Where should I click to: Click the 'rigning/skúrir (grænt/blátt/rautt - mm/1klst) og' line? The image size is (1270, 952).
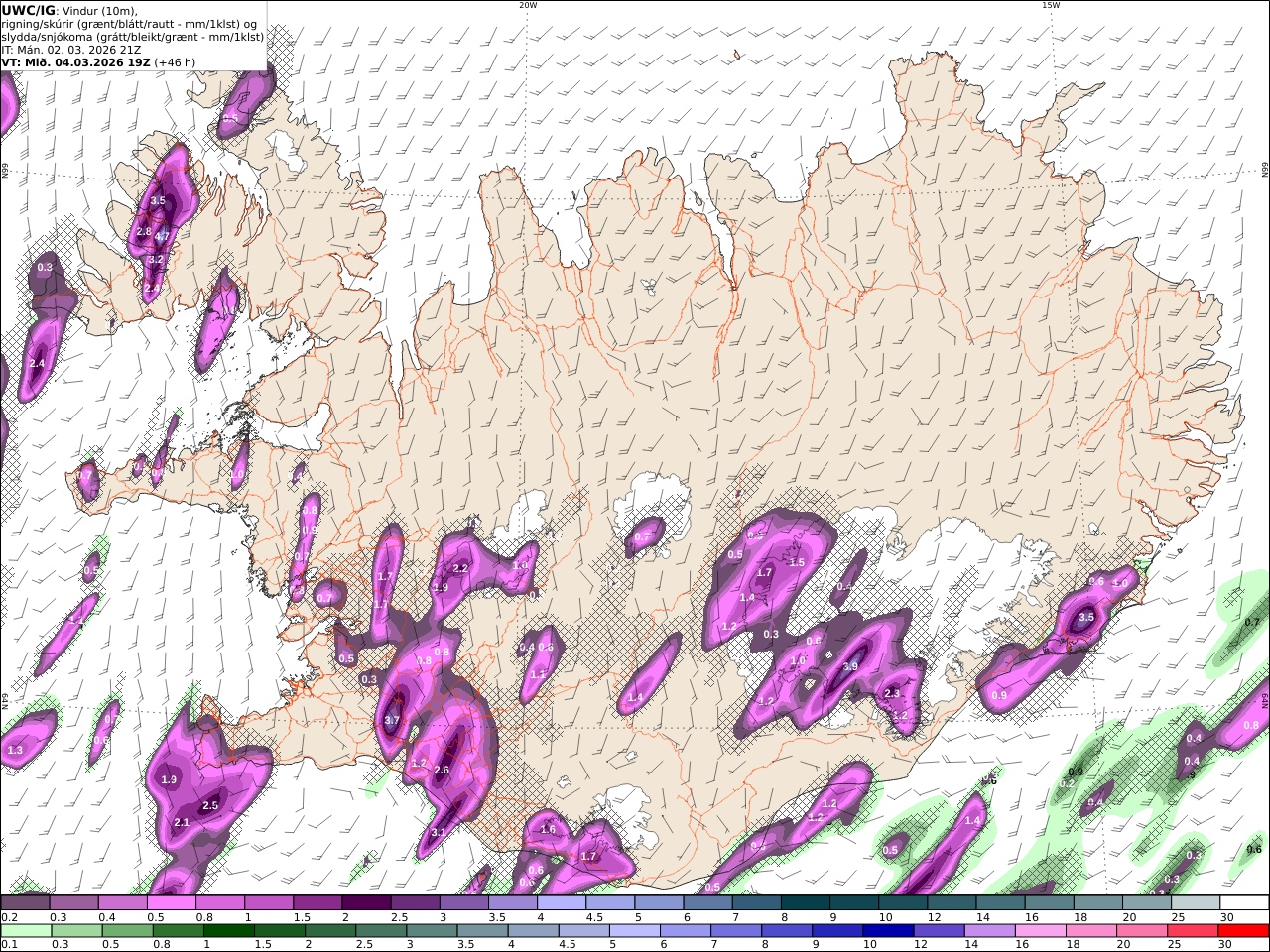129,23
